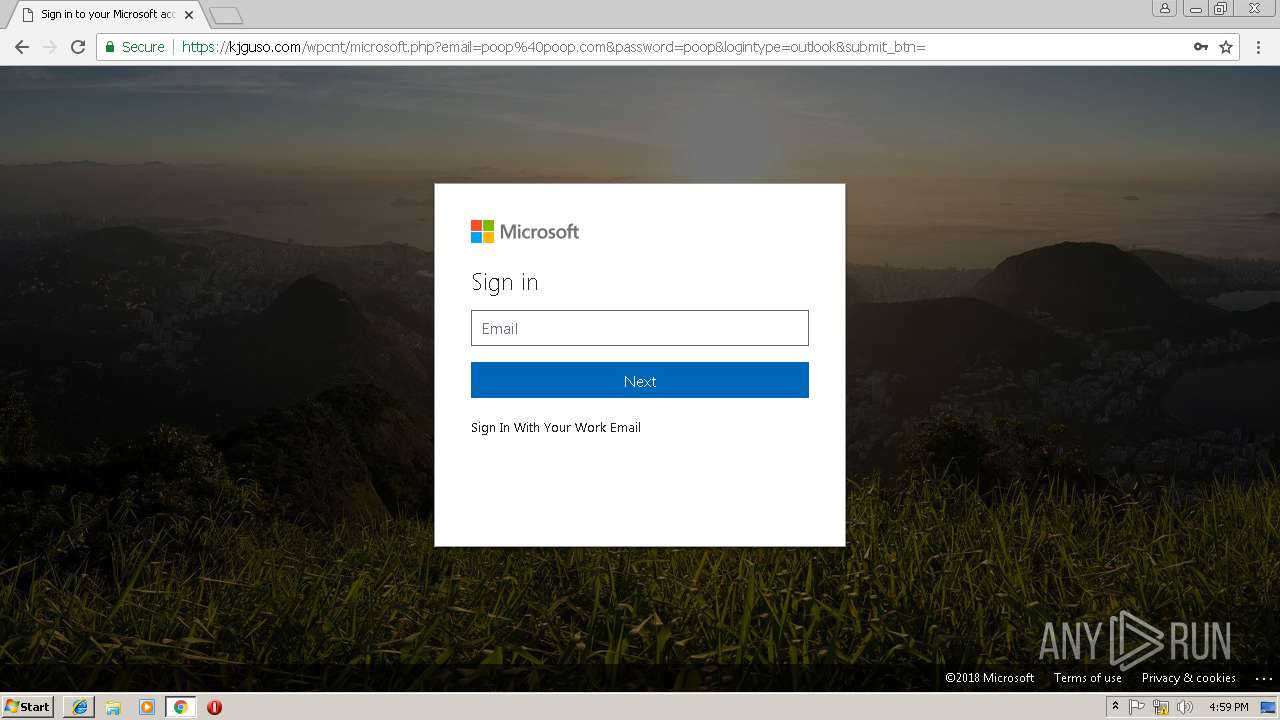Click the red Opera taskbar icon
Image resolution: width=1280 pixels, height=720 pixels.
pos(214,707)
